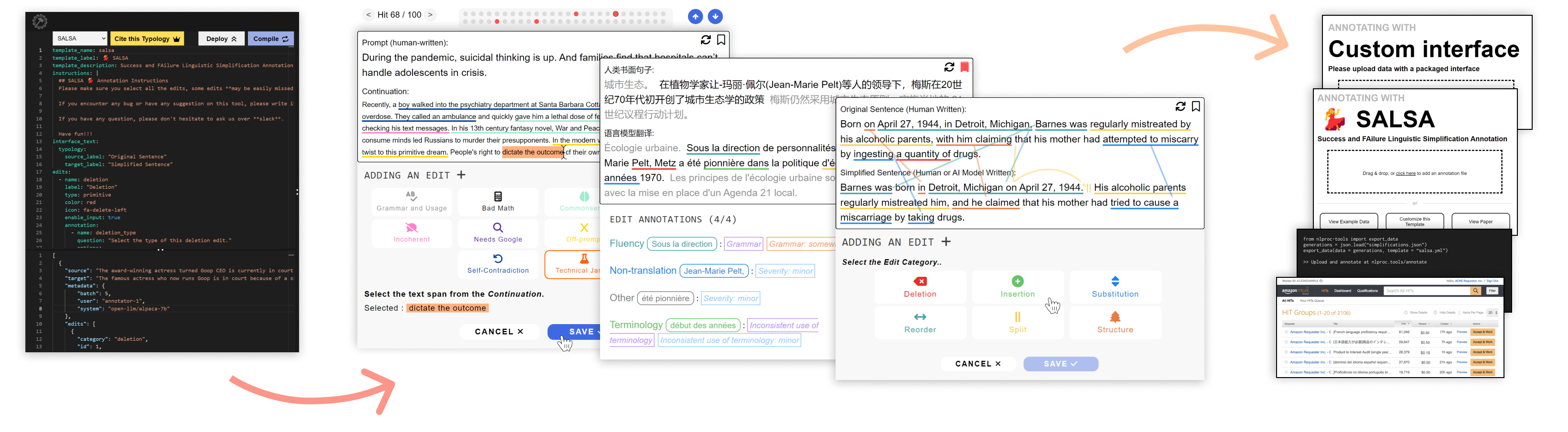
Task: Select Needs Google category
Action: tap(498, 233)
